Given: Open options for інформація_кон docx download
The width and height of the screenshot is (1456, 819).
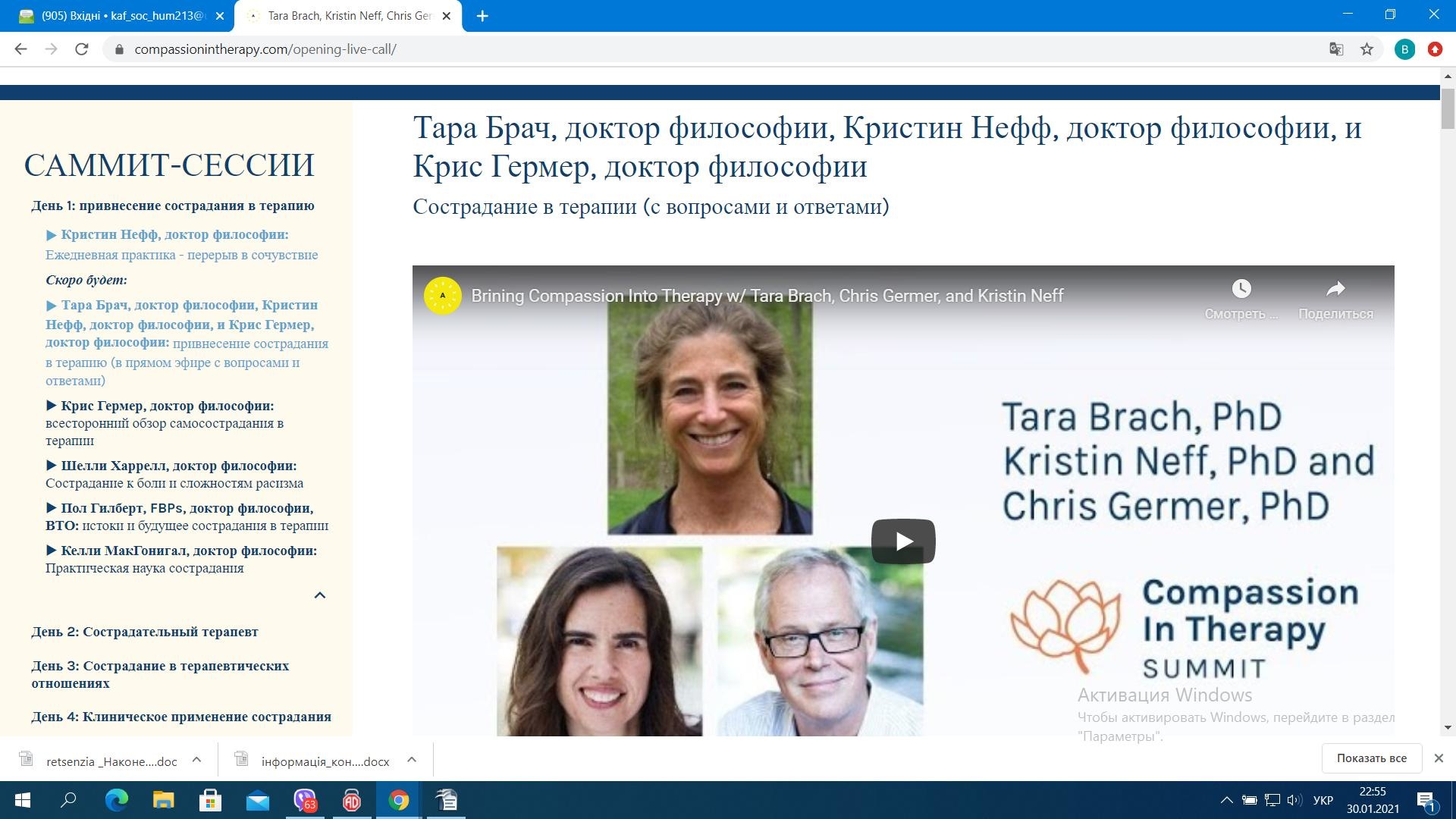Looking at the screenshot, I should (412, 759).
